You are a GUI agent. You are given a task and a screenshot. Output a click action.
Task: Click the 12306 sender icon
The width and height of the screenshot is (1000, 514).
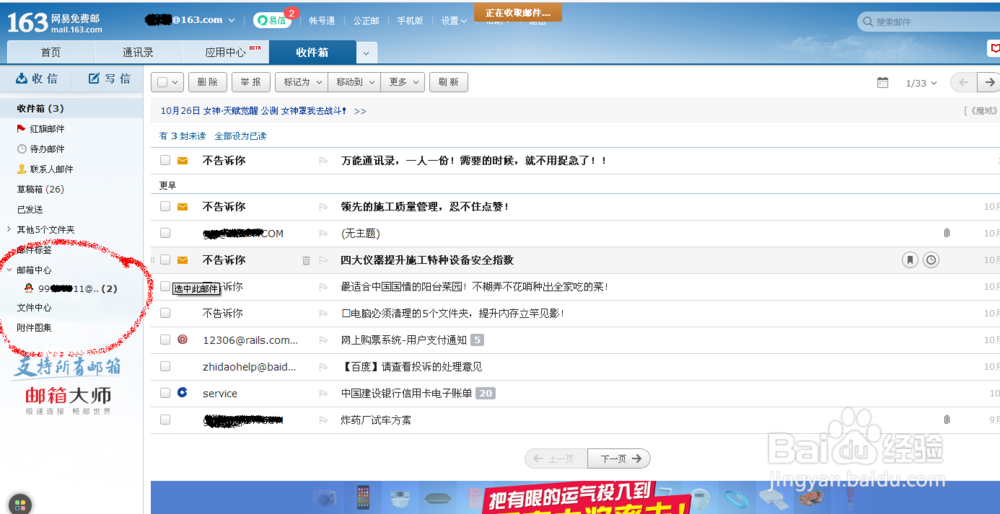point(182,340)
